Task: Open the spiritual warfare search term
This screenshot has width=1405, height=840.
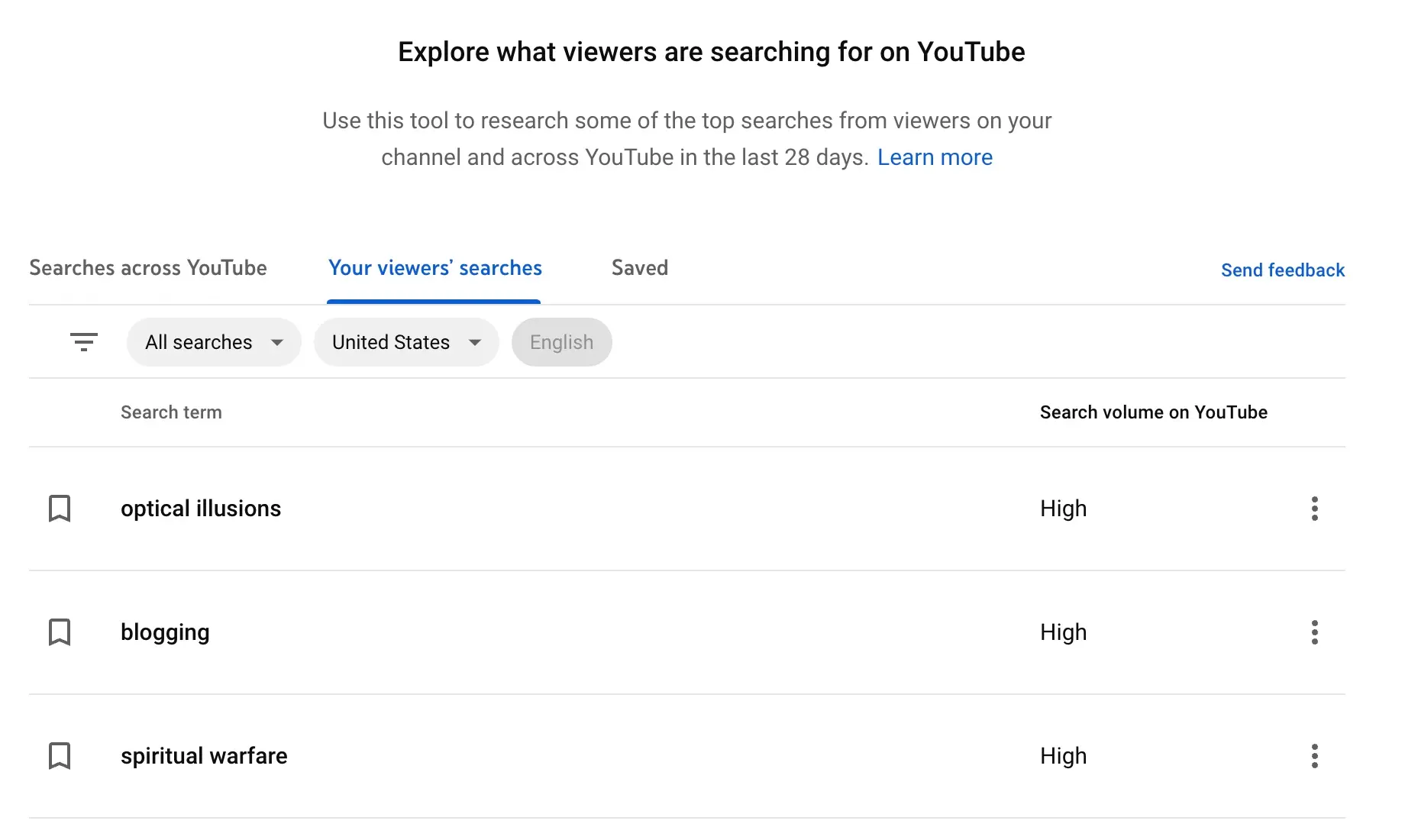Action: [x=204, y=756]
